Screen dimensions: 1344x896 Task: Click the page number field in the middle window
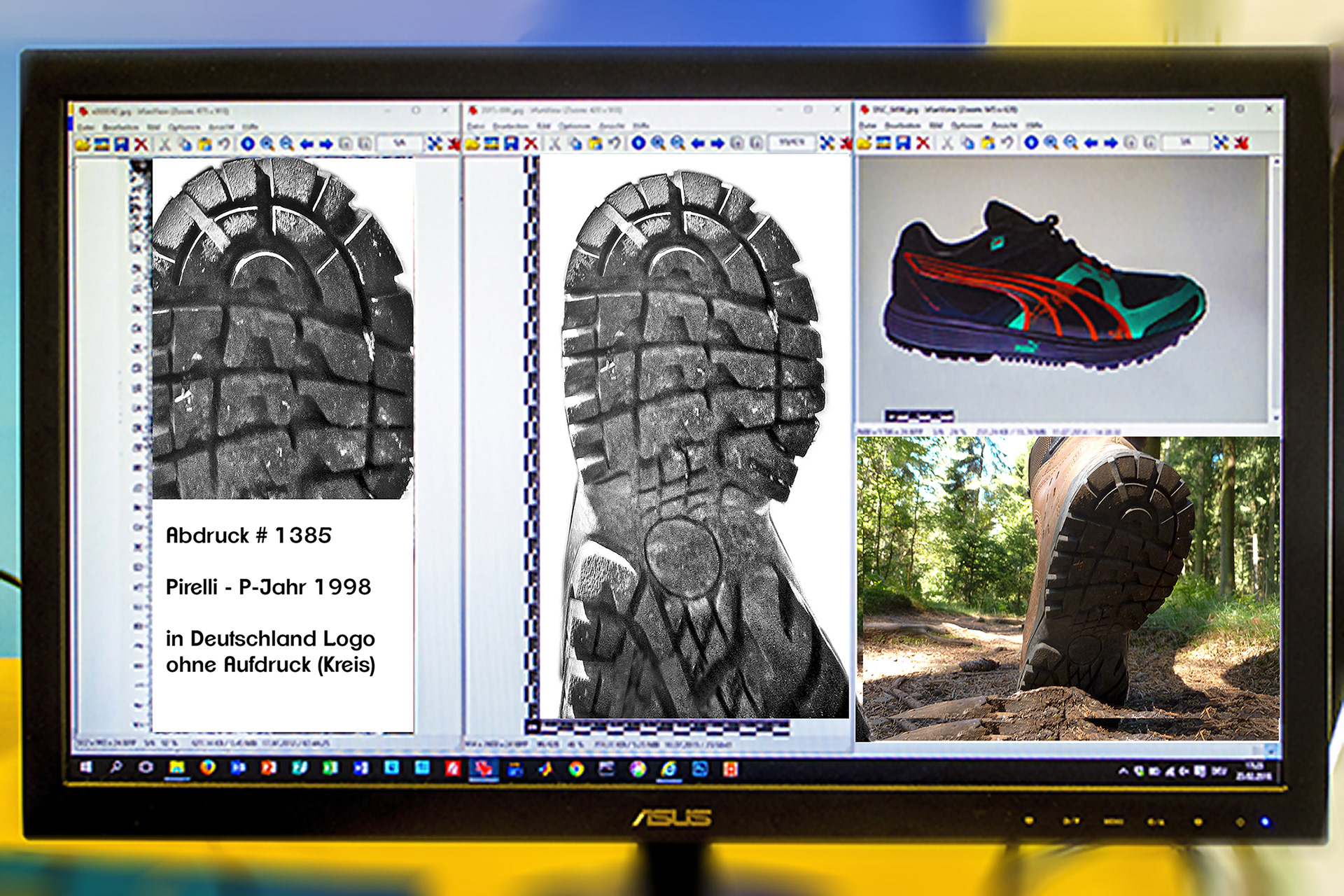(792, 142)
